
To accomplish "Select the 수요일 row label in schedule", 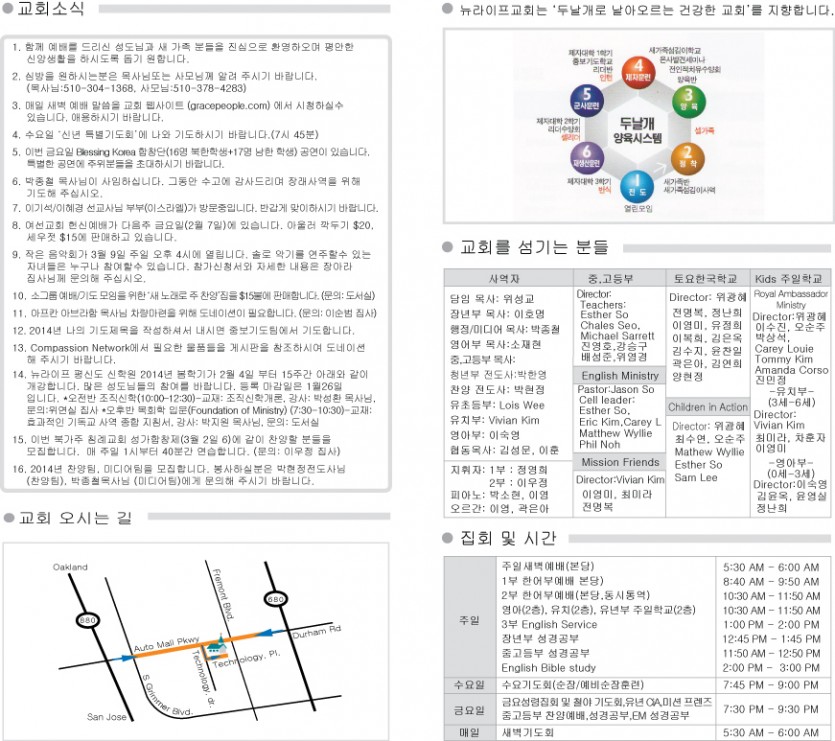I will [x=469, y=685].
